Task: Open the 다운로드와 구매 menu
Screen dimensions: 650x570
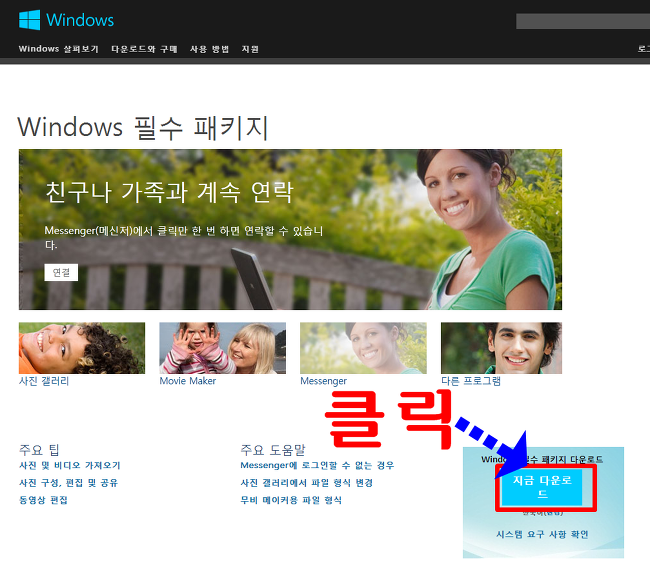Action: point(144,49)
